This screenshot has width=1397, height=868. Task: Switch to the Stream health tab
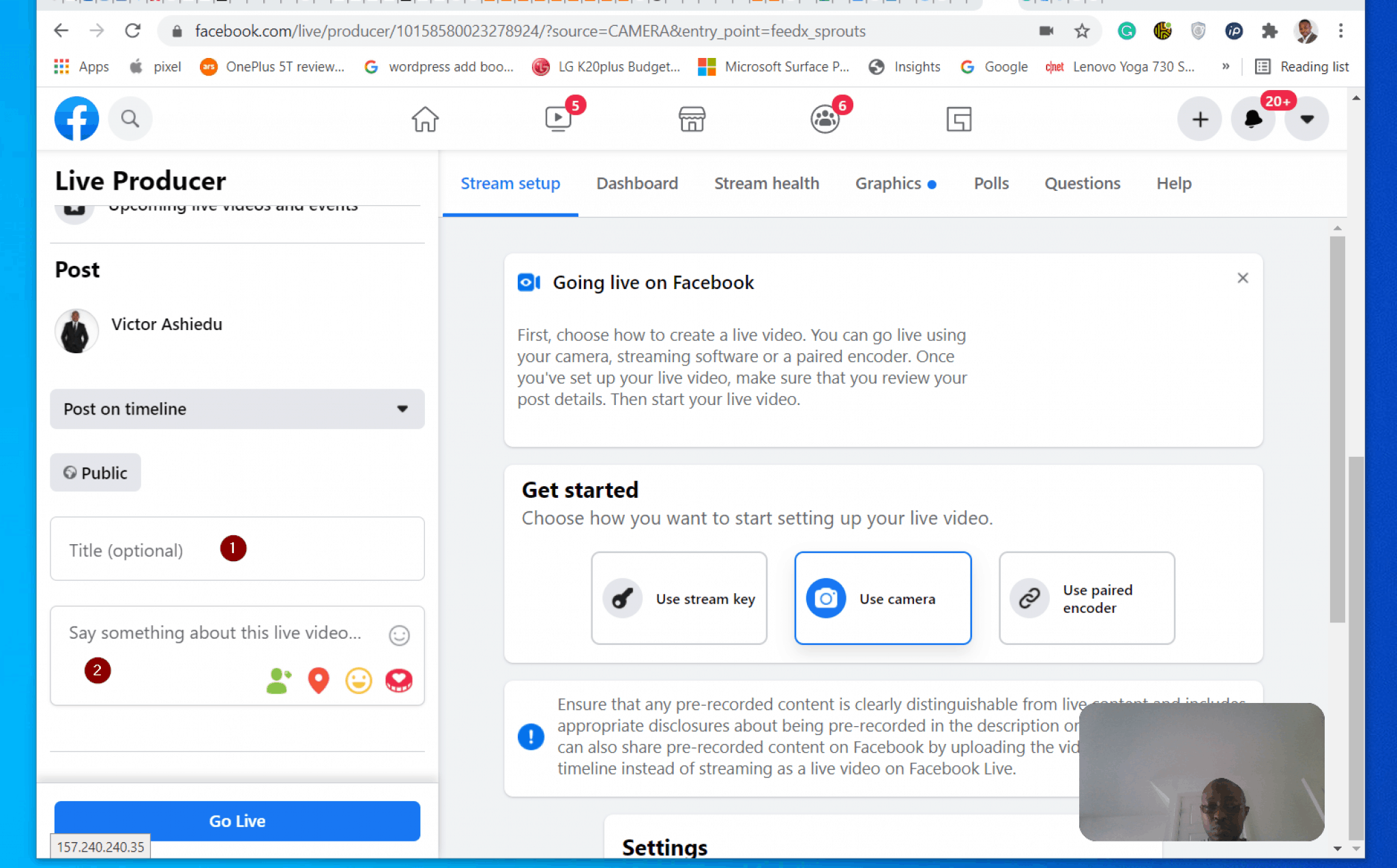pyautogui.click(x=767, y=183)
